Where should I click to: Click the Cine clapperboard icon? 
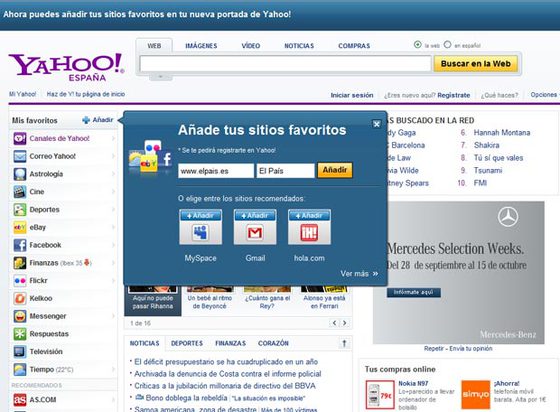tap(20, 192)
